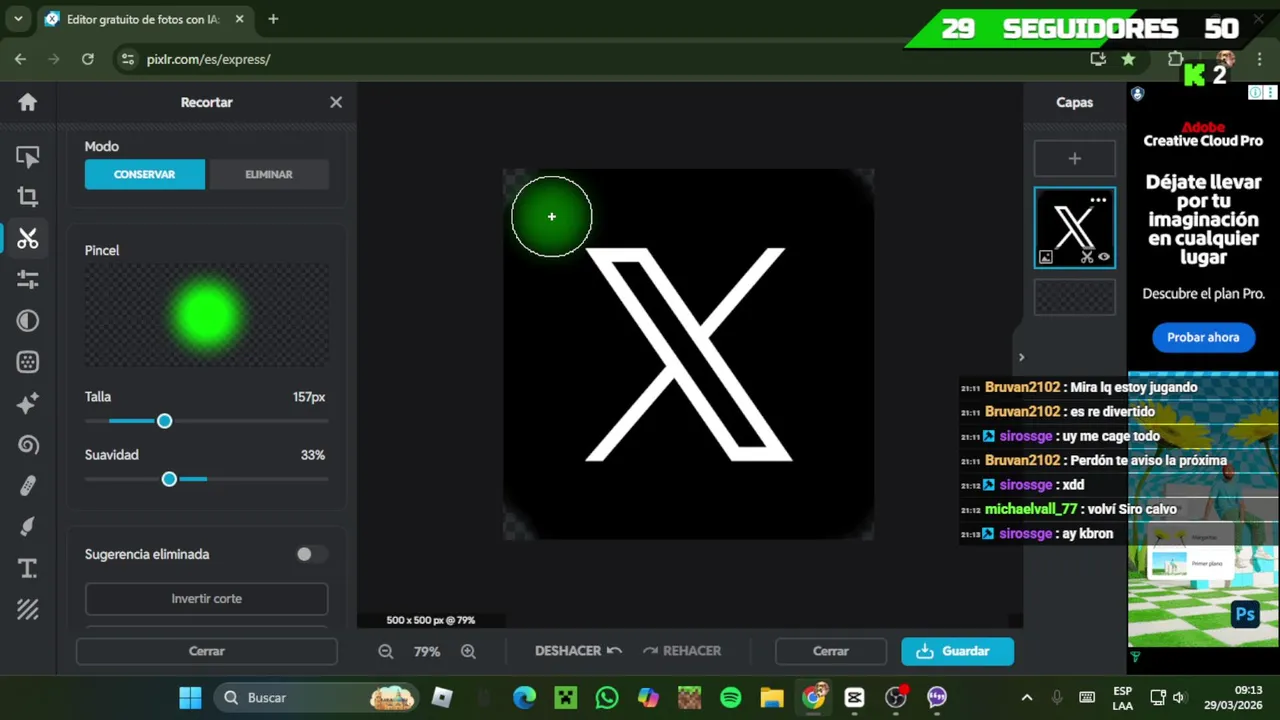Collapse the Capas panel arrow
This screenshot has width=1280, height=720.
[1021, 357]
